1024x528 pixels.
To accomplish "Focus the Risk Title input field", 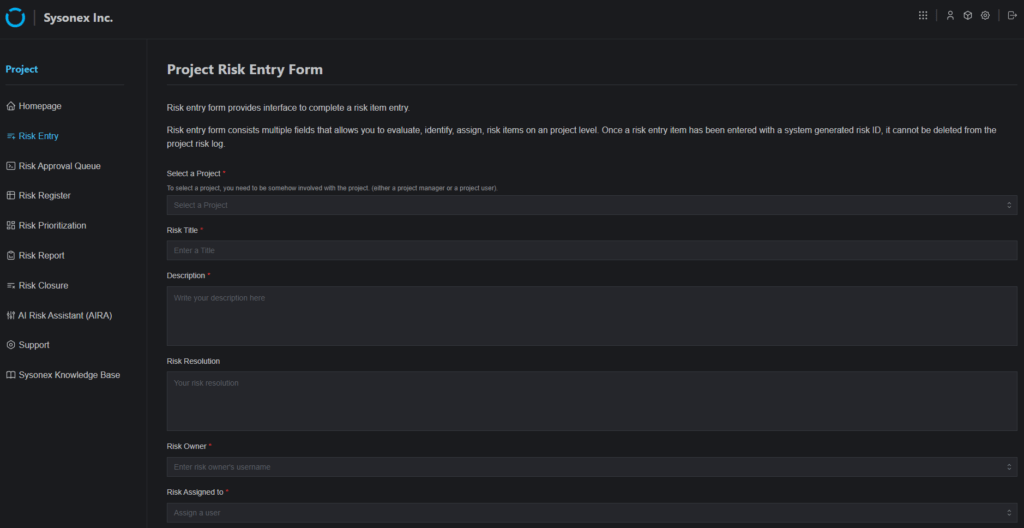I will point(591,250).
